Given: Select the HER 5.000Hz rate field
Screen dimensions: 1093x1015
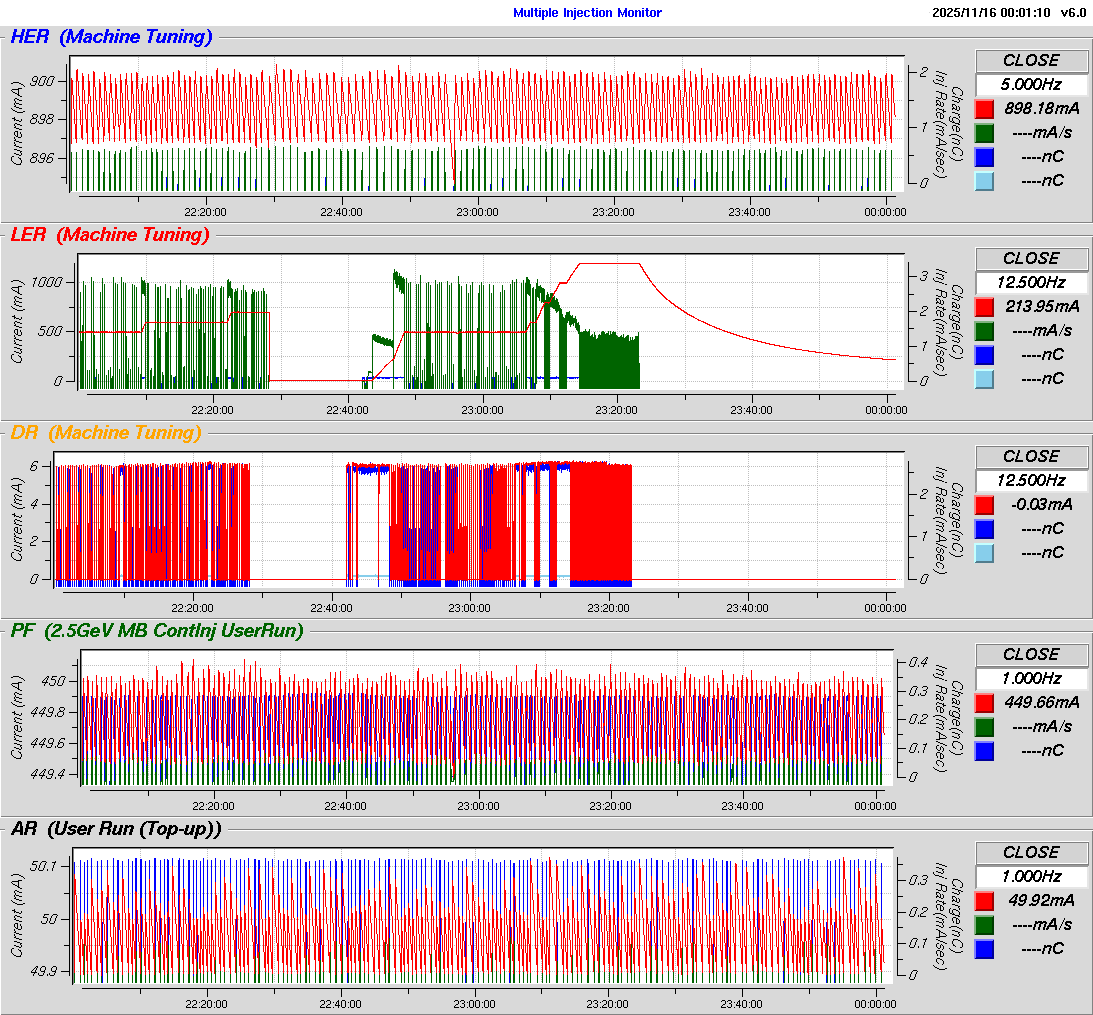Looking at the screenshot, I should [1031, 84].
